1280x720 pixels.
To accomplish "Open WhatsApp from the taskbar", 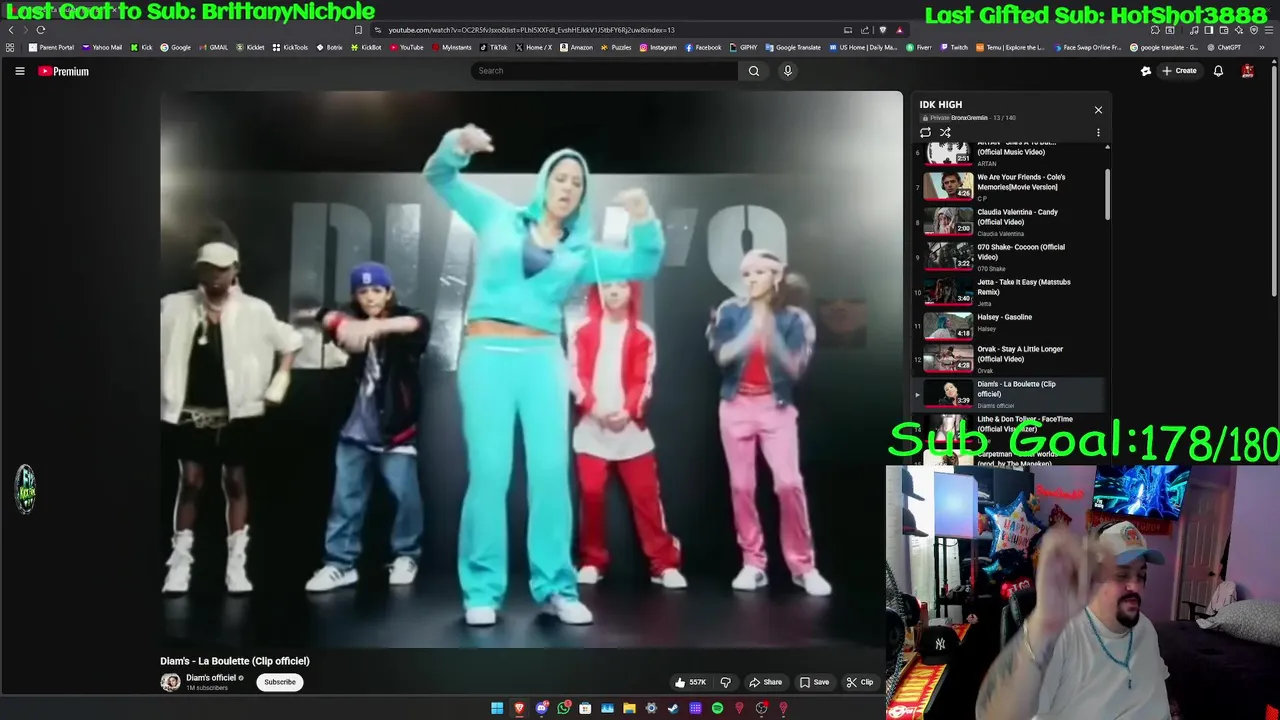I will (563, 708).
